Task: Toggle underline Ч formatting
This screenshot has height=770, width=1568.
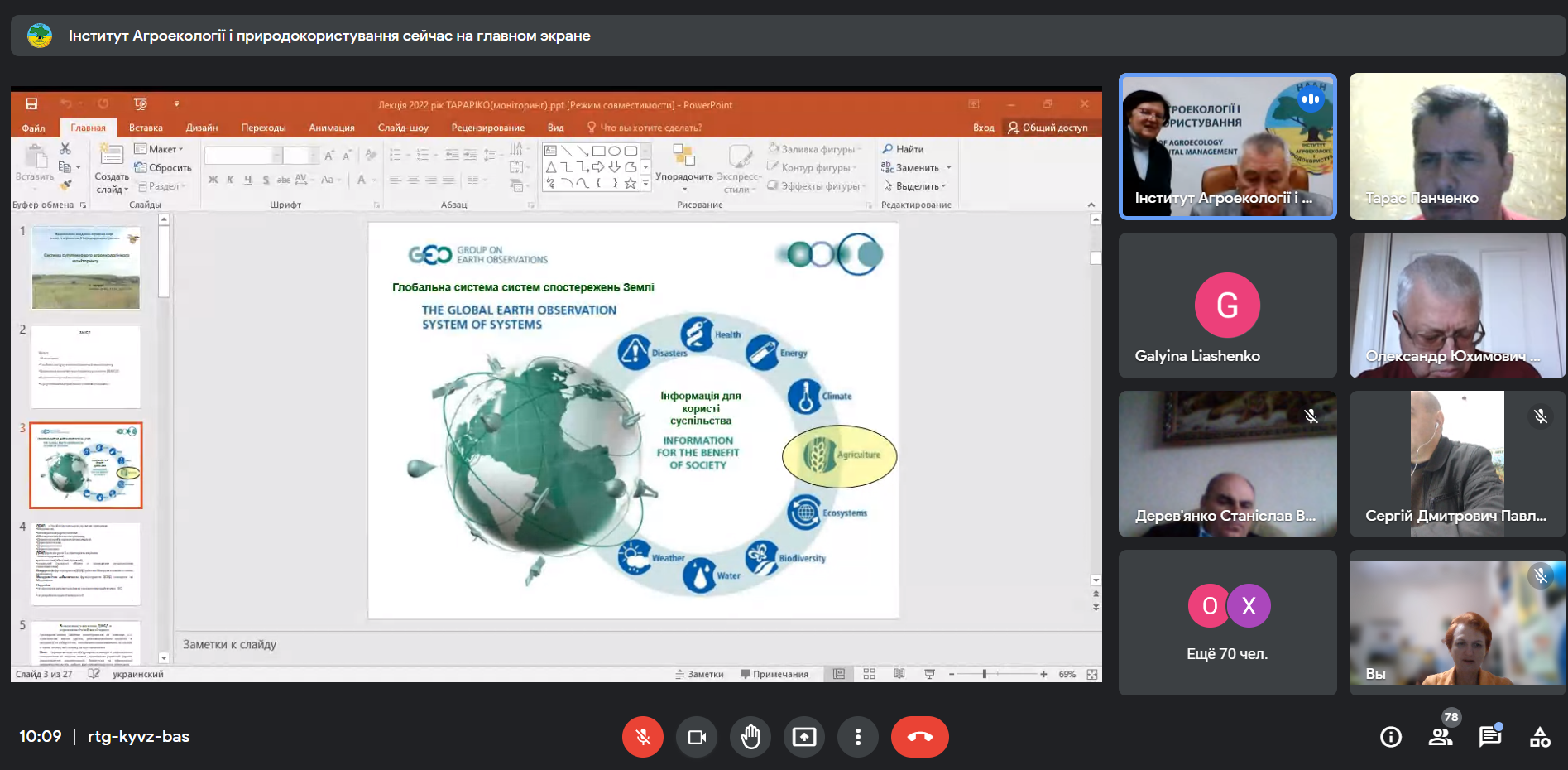Action: (x=247, y=180)
